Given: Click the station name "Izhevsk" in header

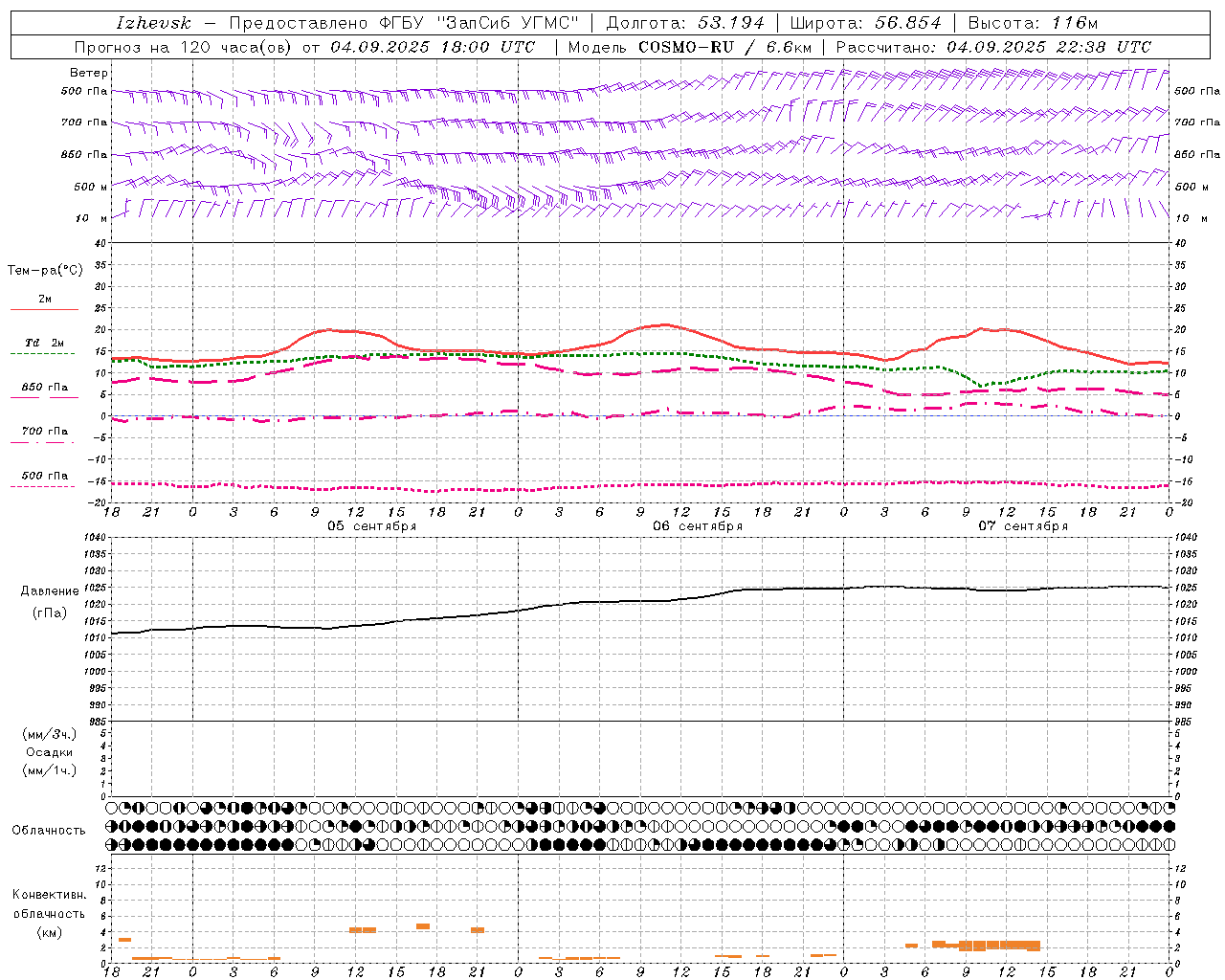Looking at the screenshot, I should [153, 23].
